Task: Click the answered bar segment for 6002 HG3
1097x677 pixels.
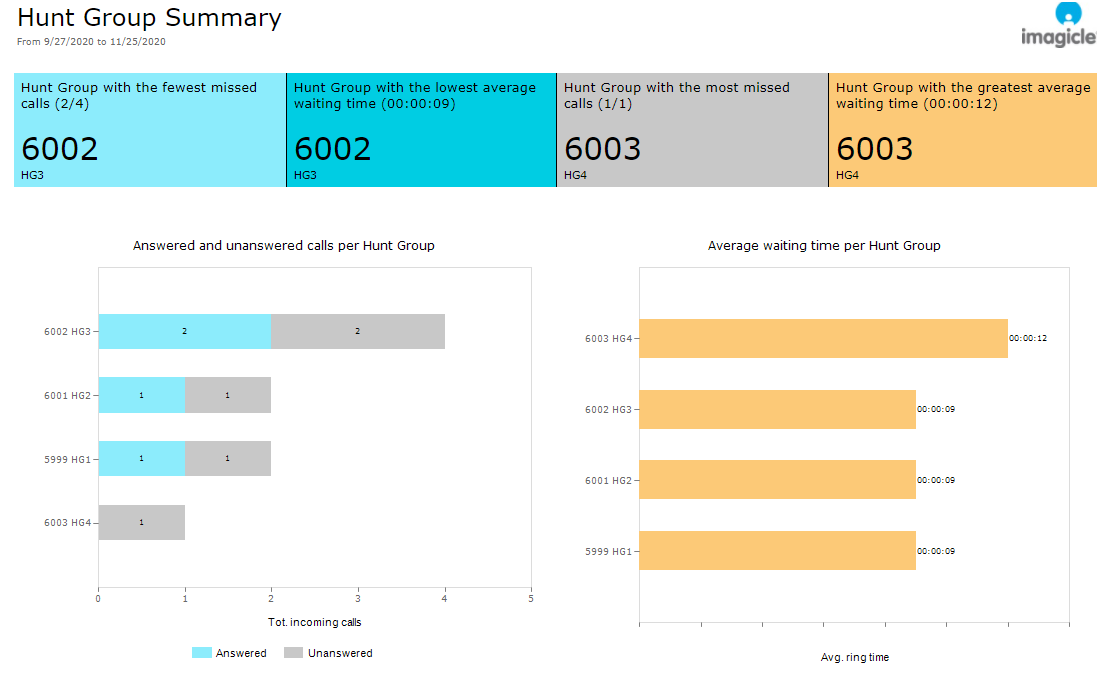Action: [x=184, y=330]
